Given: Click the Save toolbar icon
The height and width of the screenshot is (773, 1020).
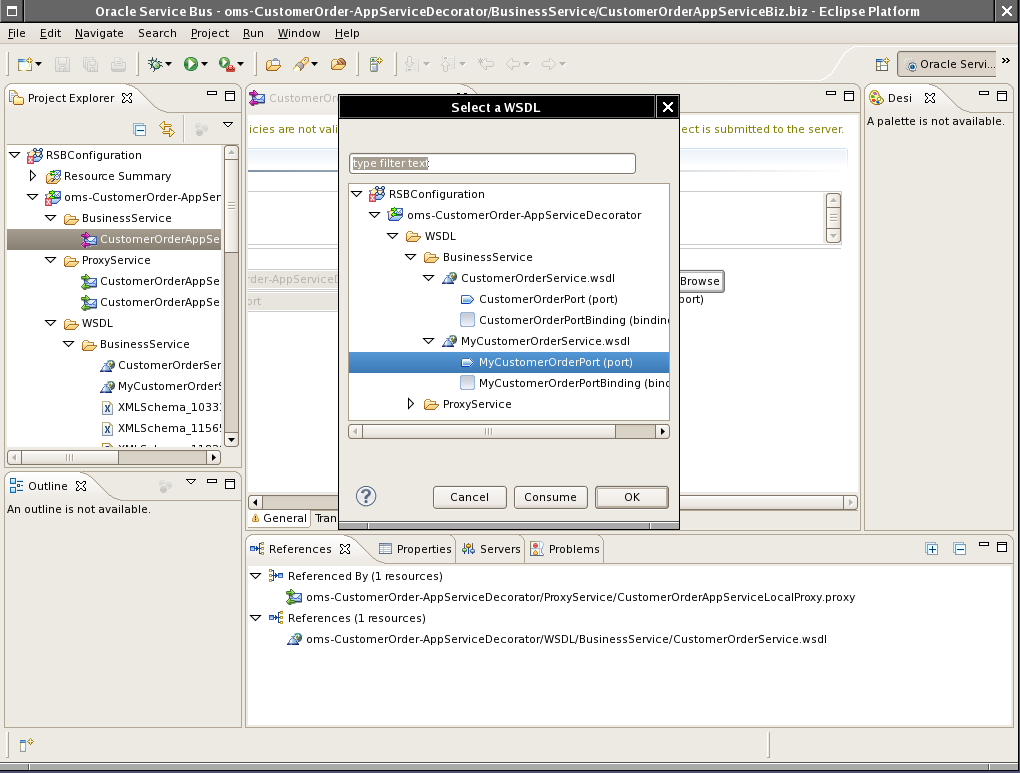Looking at the screenshot, I should click(62, 64).
